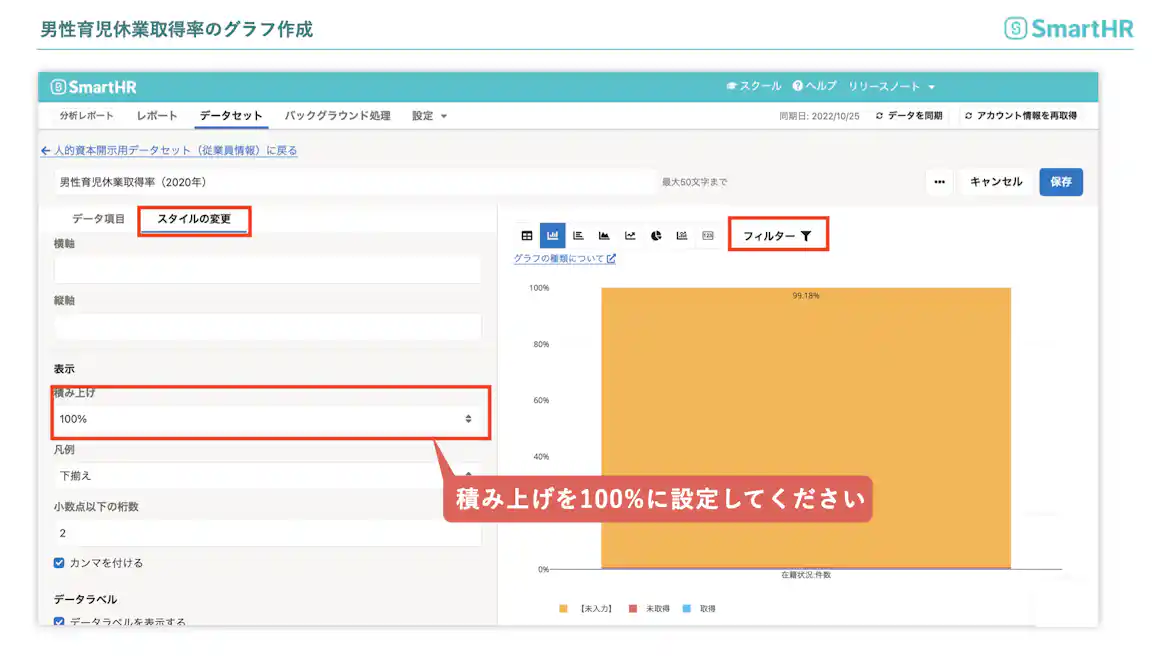Click the orange 【未入力】 legend swatch
Viewport: 1170px width, 658px height.
click(x=563, y=606)
